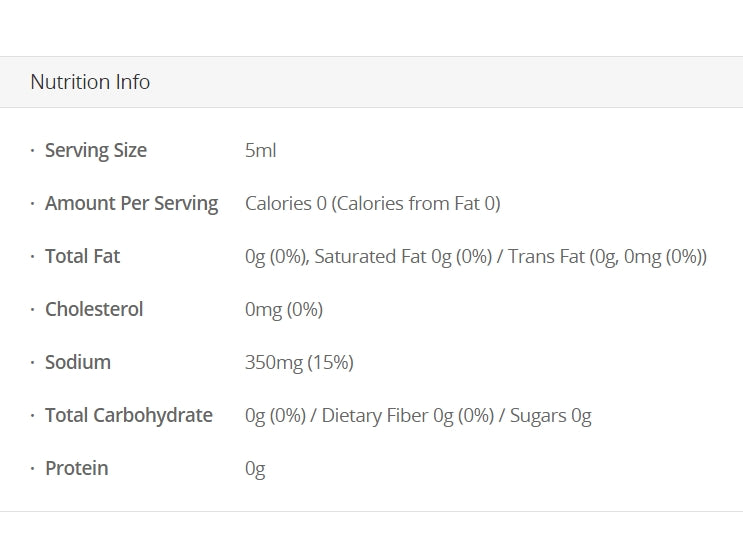Image resolution: width=743 pixels, height=558 pixels.
Task: Select the Total Carbohydrate label
Action: point(129,415)
